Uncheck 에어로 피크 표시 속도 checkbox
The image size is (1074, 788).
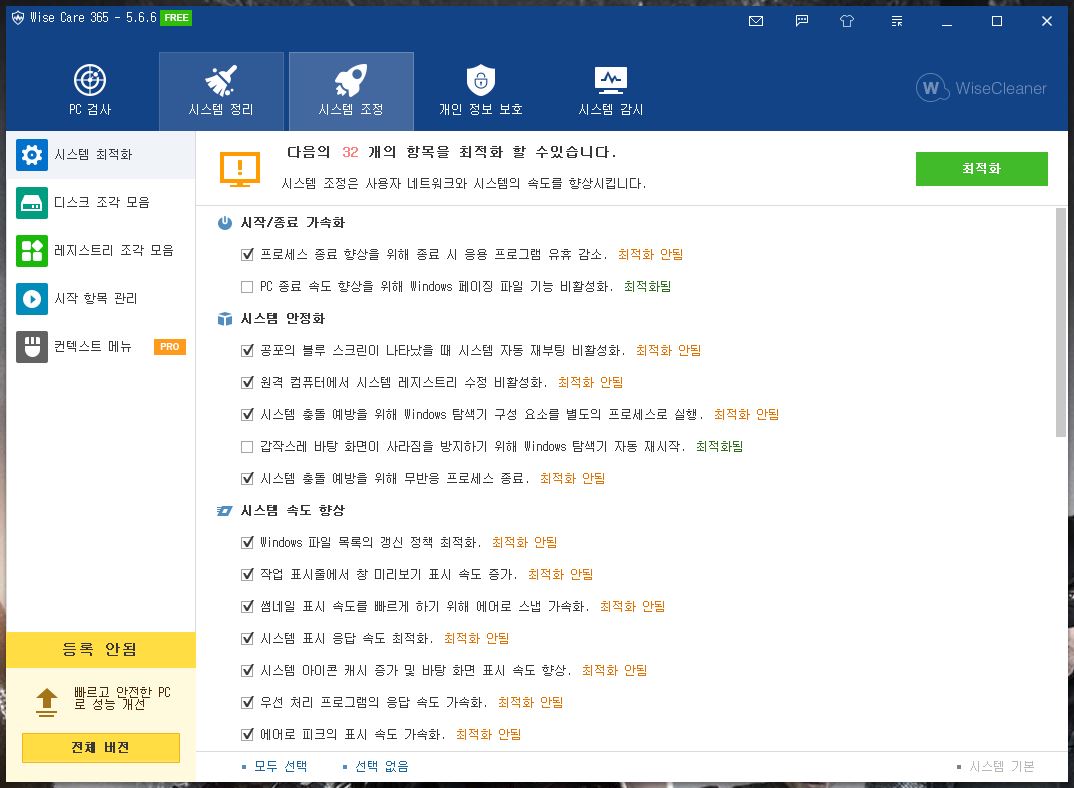[247, 735]
